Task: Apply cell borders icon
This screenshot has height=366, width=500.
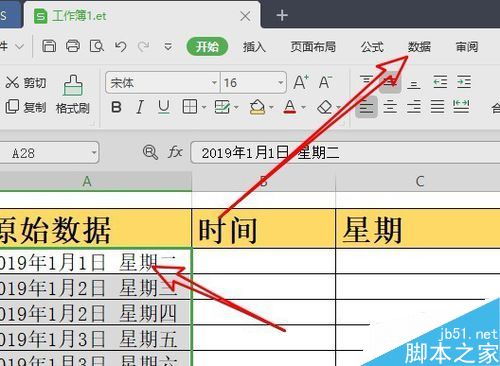Action: pyautogui.click(x=190, y=107)
